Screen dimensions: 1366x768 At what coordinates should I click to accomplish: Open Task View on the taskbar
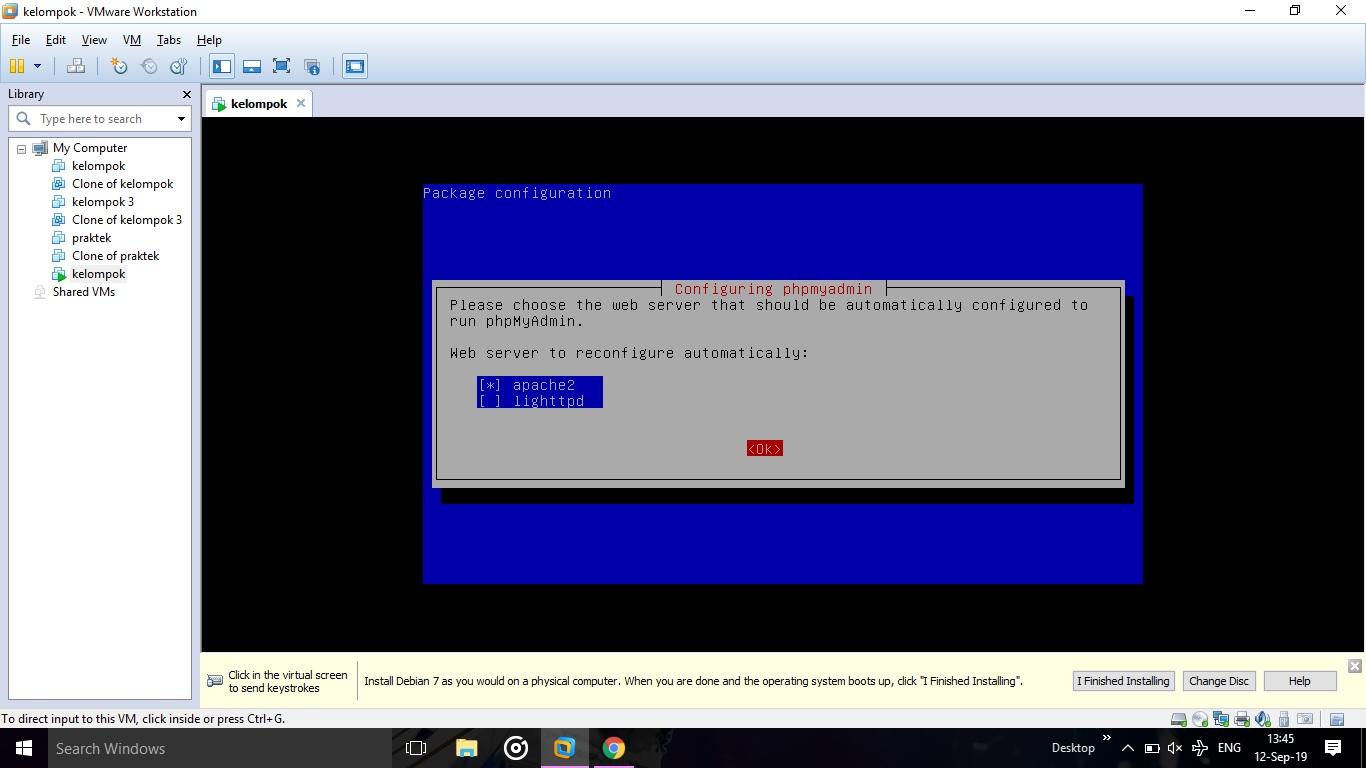pyautogui.click(x=416, y=748)
